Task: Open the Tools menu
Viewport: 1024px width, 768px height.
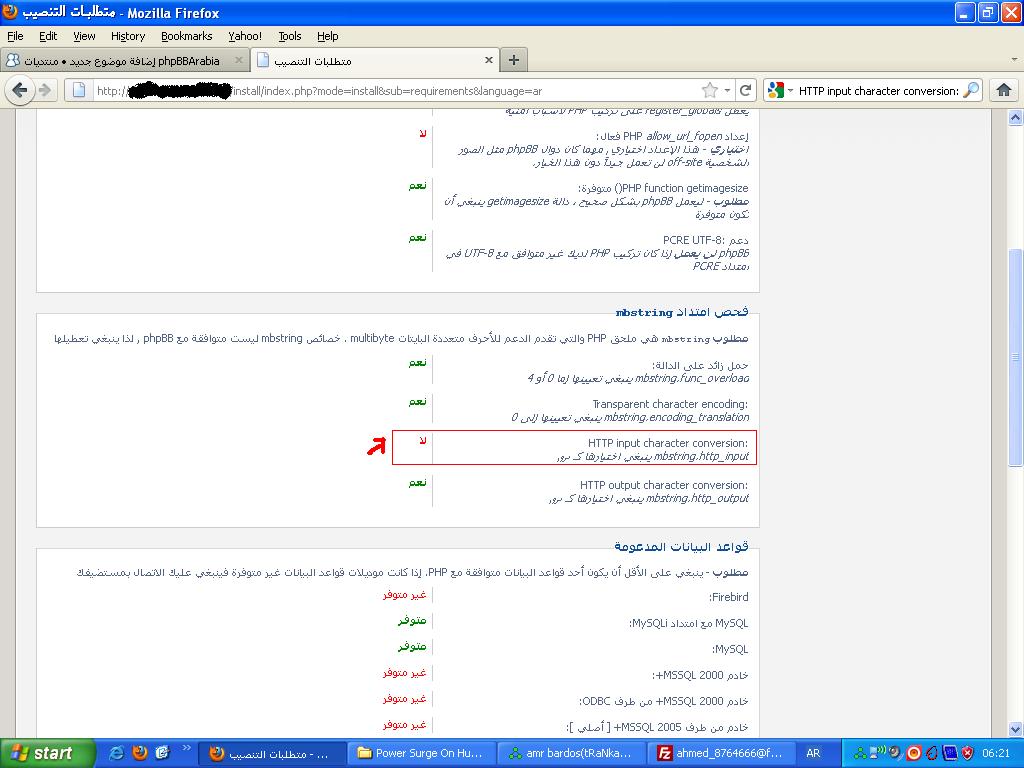Action: pos(290,36)
